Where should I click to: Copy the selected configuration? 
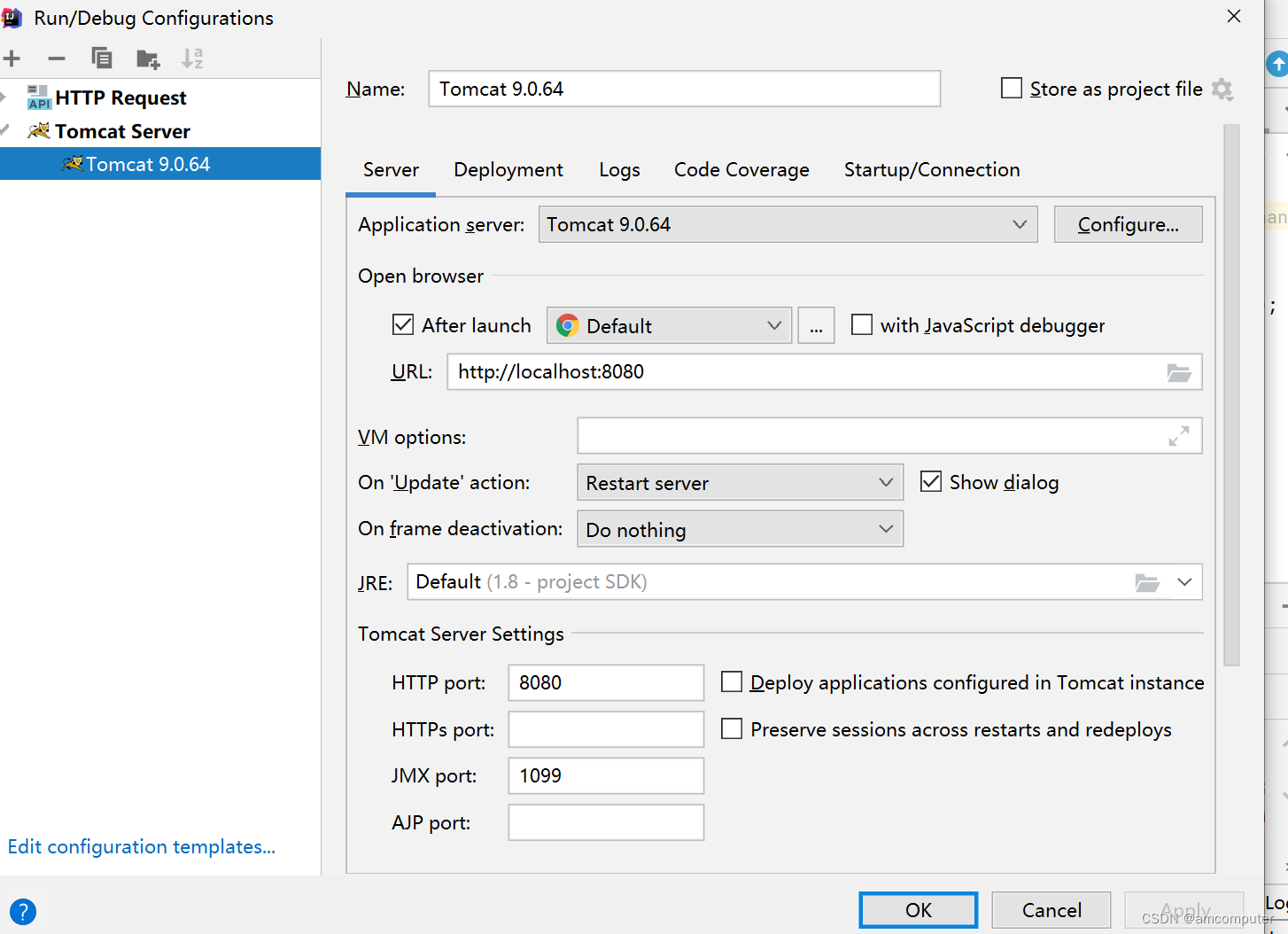pyautogui.click(x=102, y=58)
